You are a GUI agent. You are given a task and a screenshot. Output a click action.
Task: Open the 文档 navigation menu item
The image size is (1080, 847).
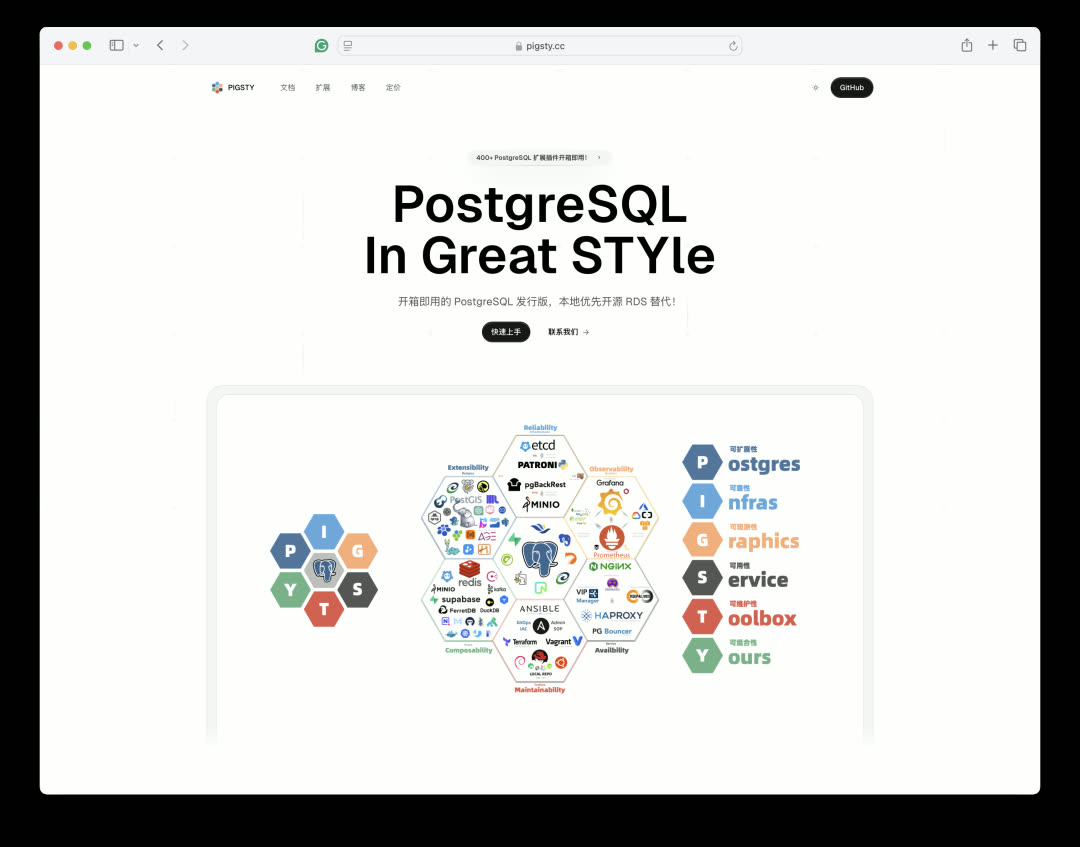click(288, 88)
